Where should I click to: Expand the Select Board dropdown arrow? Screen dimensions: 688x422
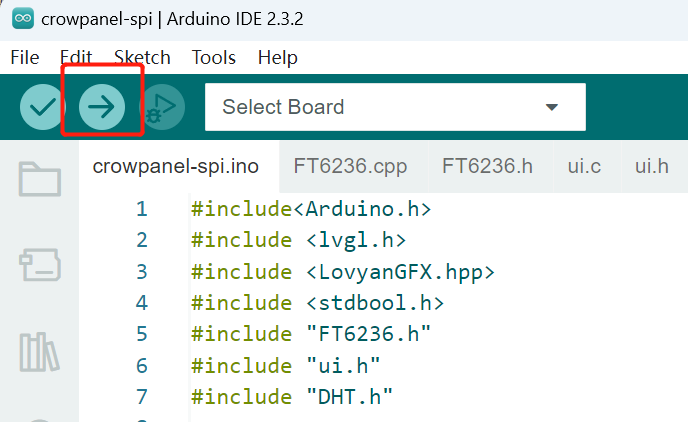point(552,107)
